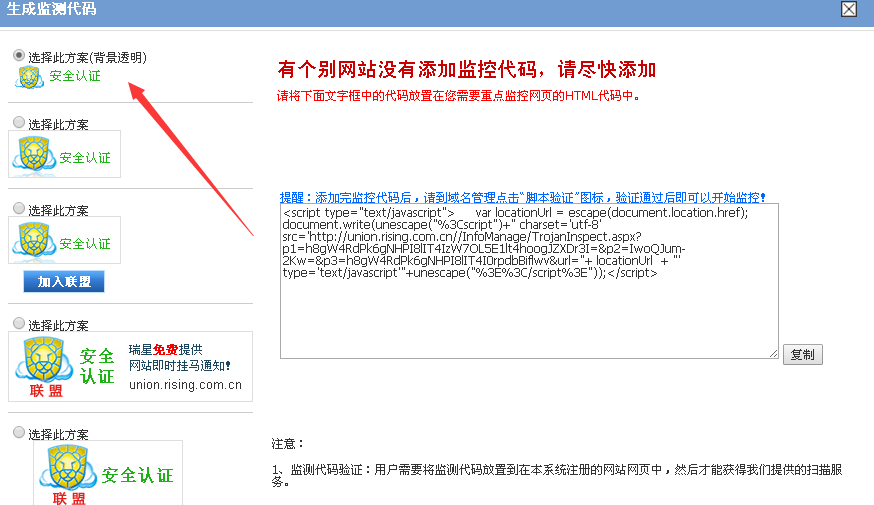Click the large 安全认证 联盟 badge at bottom

click(x=108, y=473)
